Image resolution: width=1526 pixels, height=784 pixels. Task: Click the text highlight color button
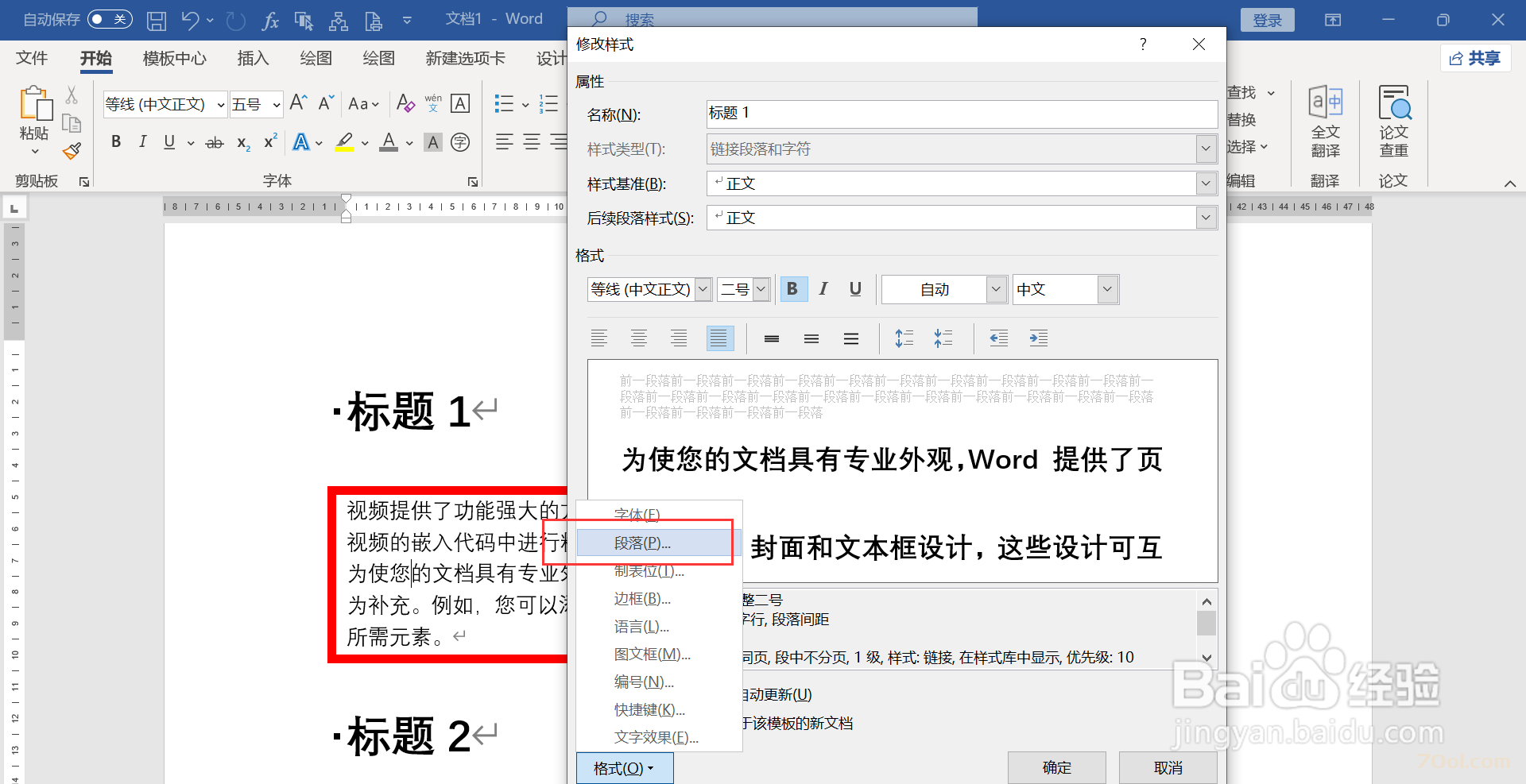(x=344, y=143)
